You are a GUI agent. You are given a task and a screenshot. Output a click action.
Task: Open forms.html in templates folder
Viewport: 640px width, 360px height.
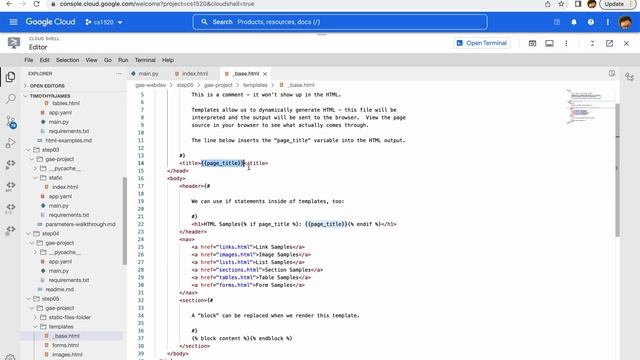tap(65, 345)
